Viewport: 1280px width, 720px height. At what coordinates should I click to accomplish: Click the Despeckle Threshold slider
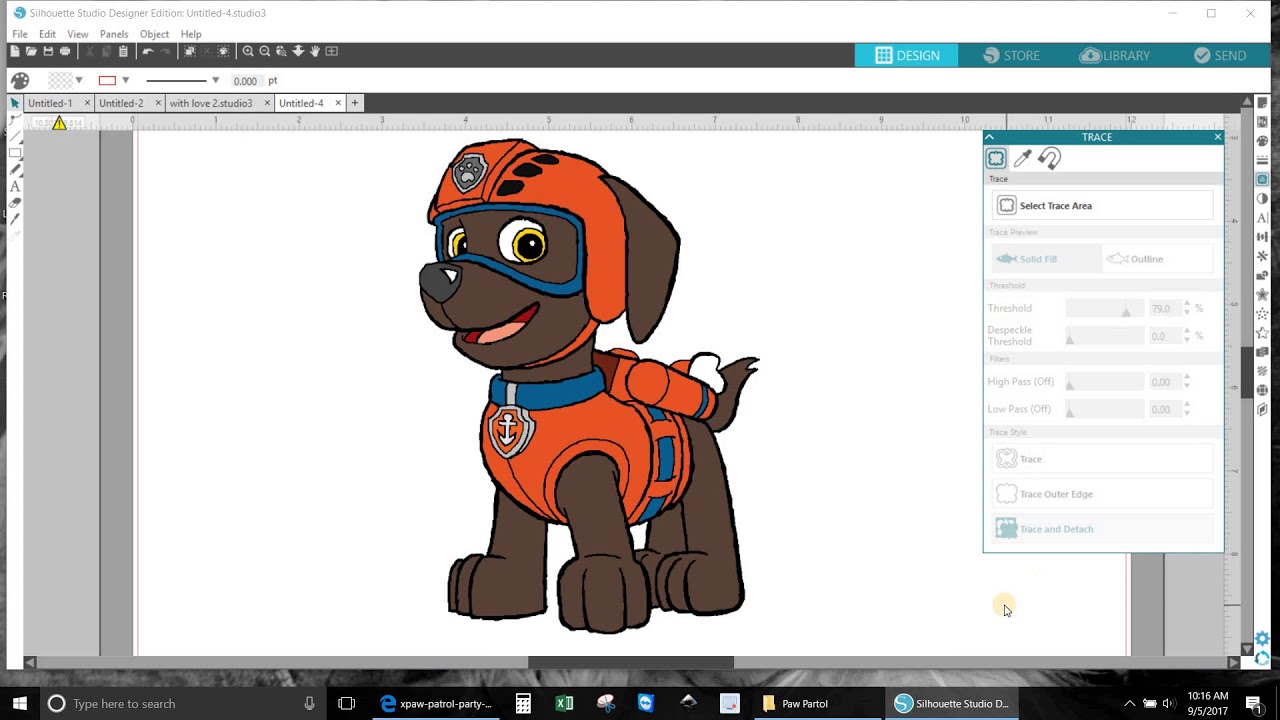click(1104, 336)
